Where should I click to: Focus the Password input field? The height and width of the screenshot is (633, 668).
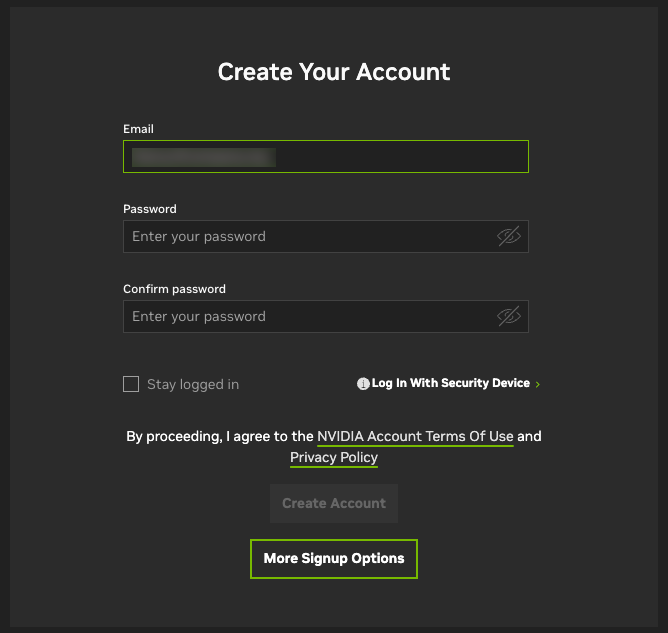[326, 236]
